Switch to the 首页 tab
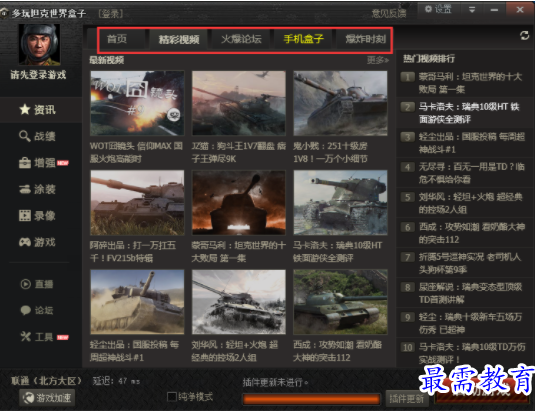543x411 pixels. (117, 39)
